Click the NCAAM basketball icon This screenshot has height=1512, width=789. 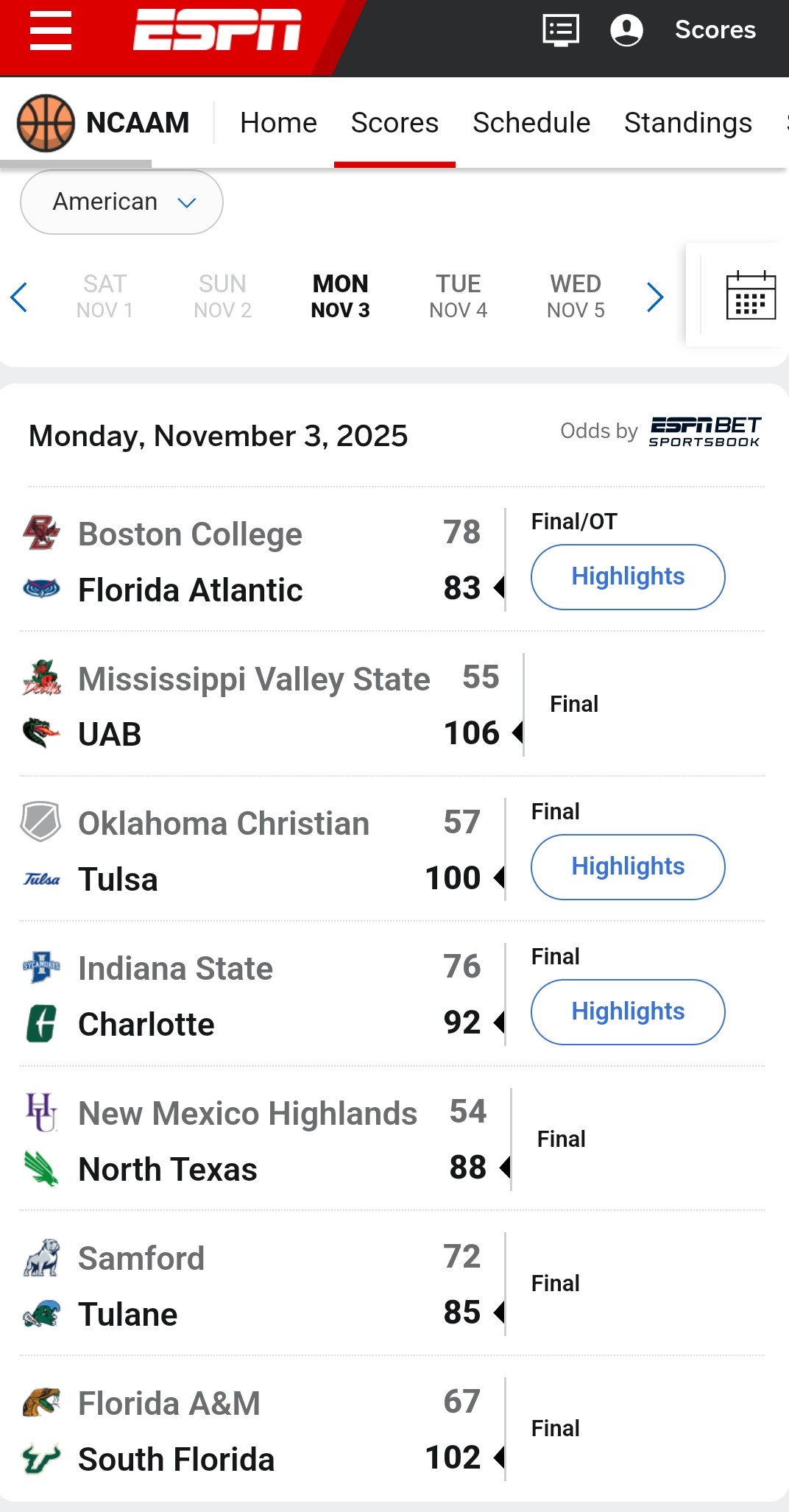(46, 123)
